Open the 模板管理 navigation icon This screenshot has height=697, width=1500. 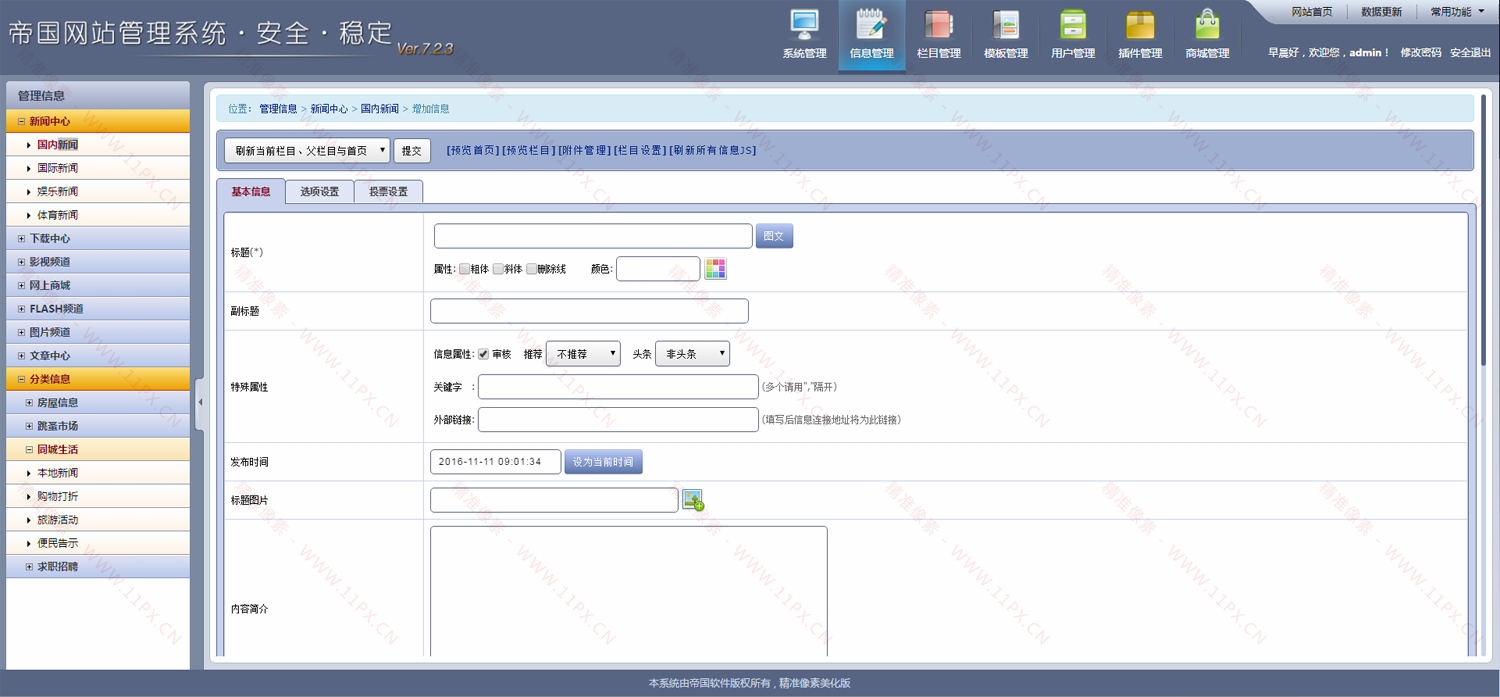(x=1005, y=25)
